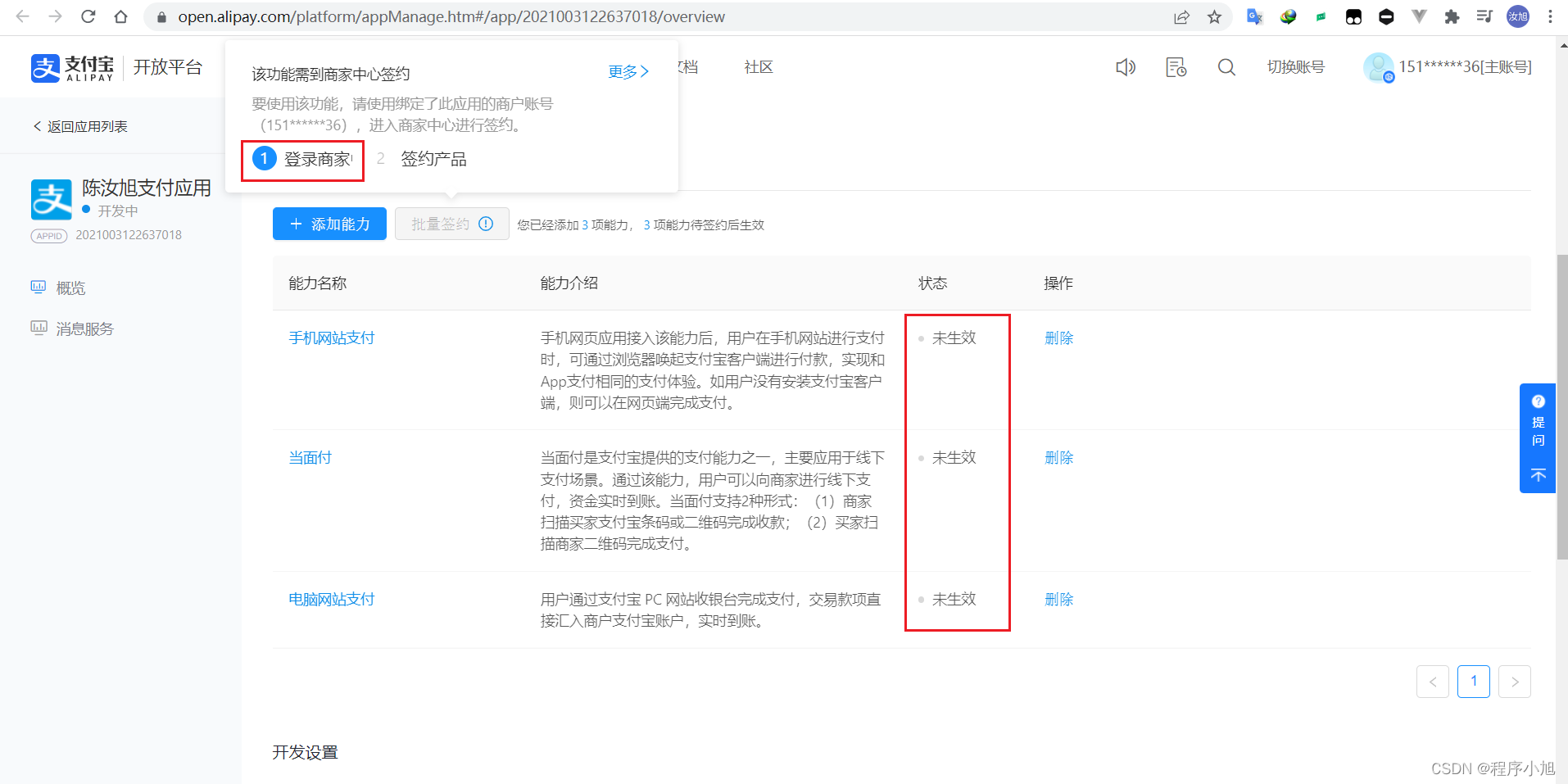Open the browser extensions puzzle icon
Image resolution: width=1568 pixels, height=784 pixels.
(1452, 16)
